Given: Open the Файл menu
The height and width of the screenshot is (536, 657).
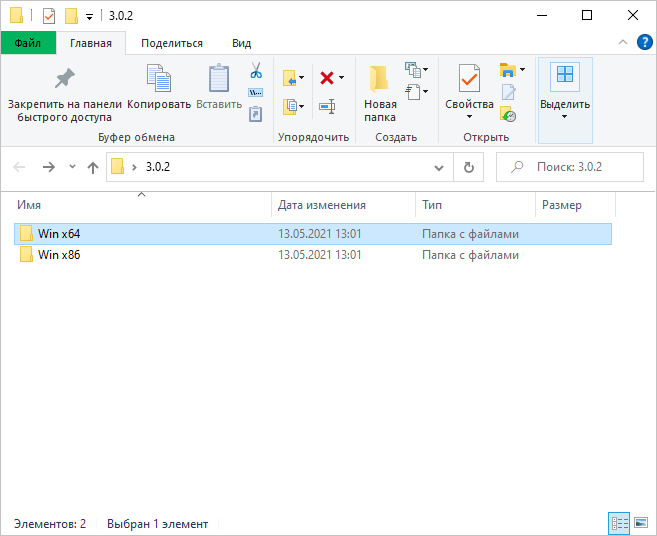Looking at the screenshot, I should pyautogui.click(x=28, y=43).
